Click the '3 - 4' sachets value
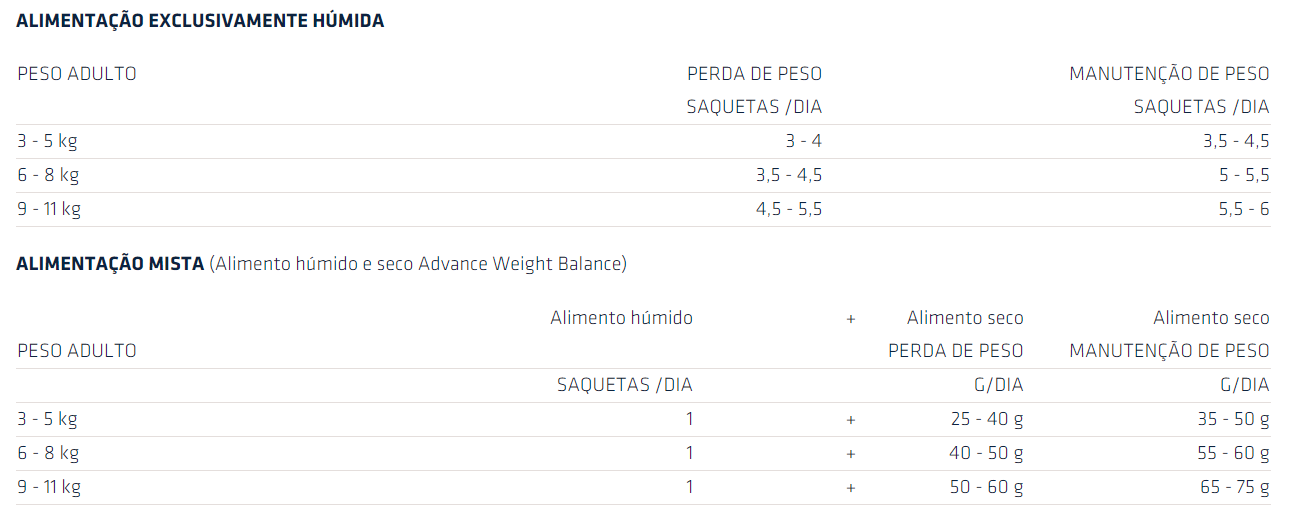The image size is (1302, 526). [803, 142]
